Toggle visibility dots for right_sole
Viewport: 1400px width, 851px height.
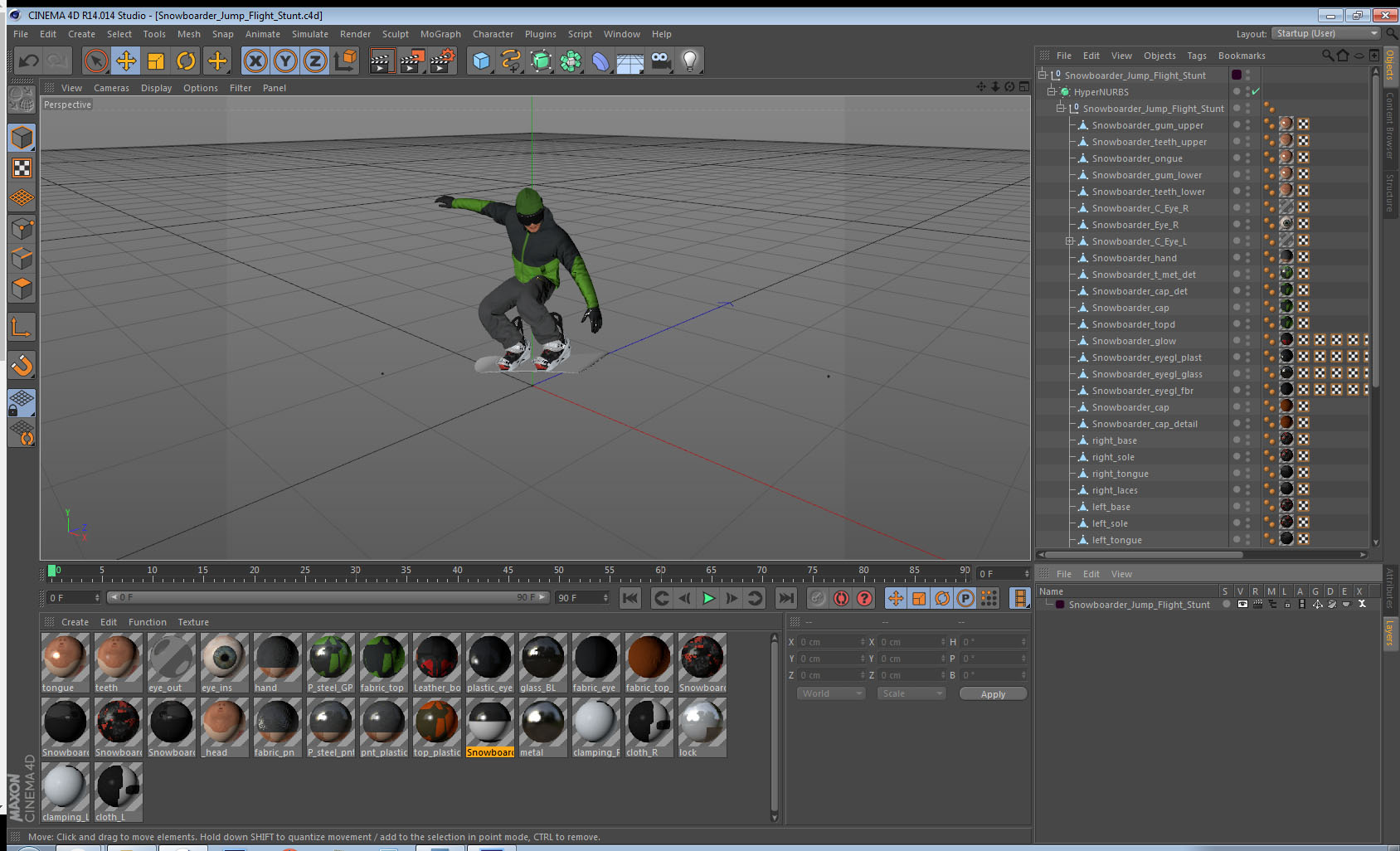pos(1247,457)
